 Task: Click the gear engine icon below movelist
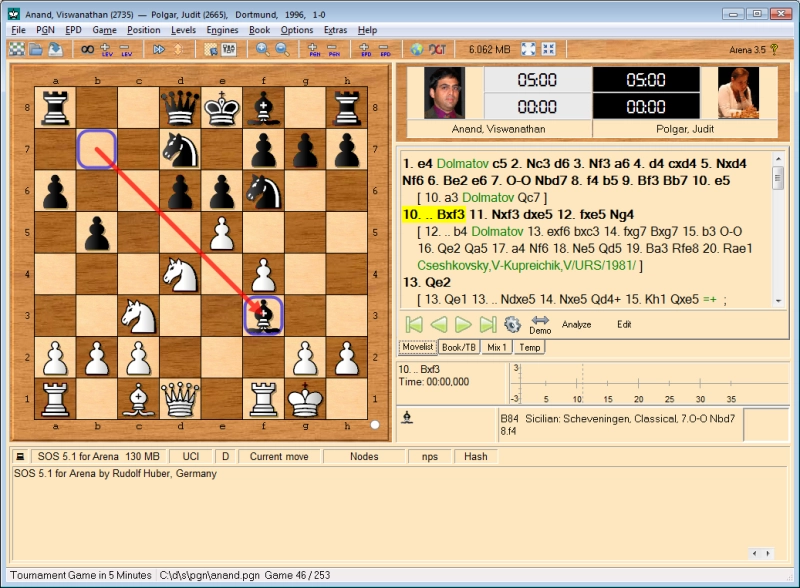[512, 325]
